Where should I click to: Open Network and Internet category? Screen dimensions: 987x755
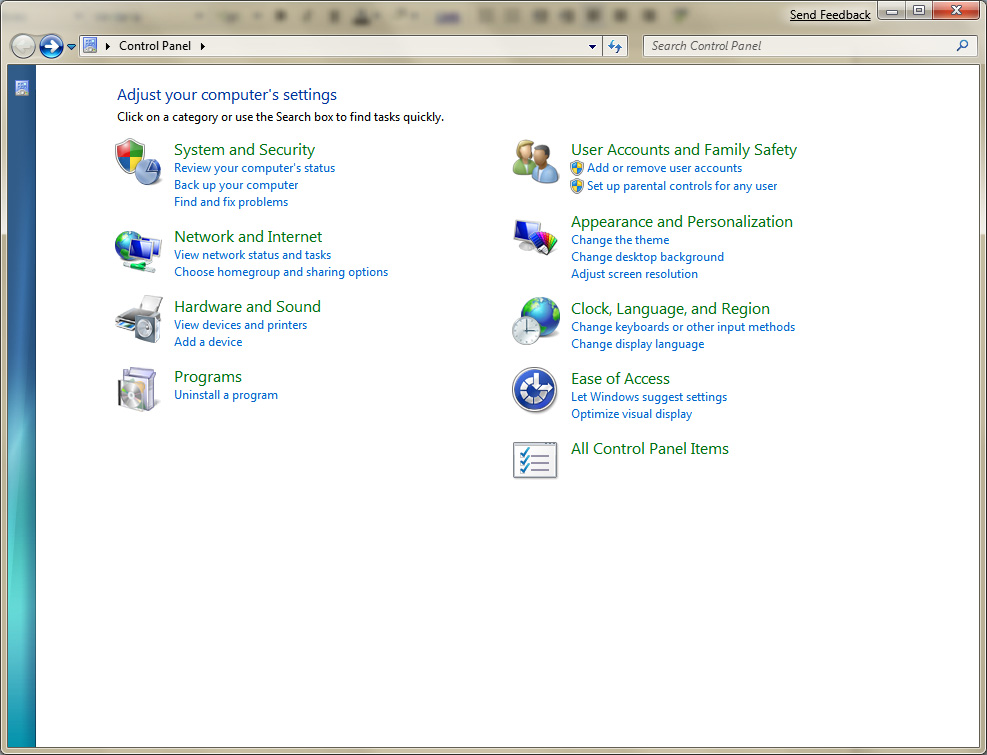pos(248,237)
